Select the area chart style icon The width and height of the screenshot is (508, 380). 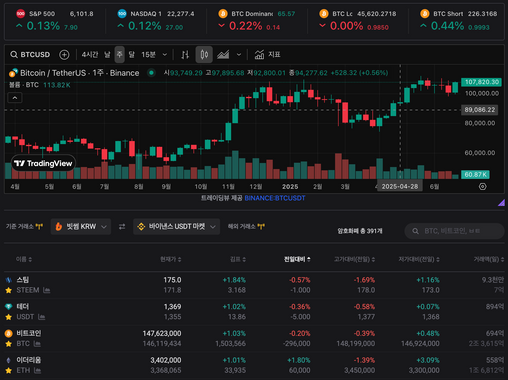click(x=223, y=55)
